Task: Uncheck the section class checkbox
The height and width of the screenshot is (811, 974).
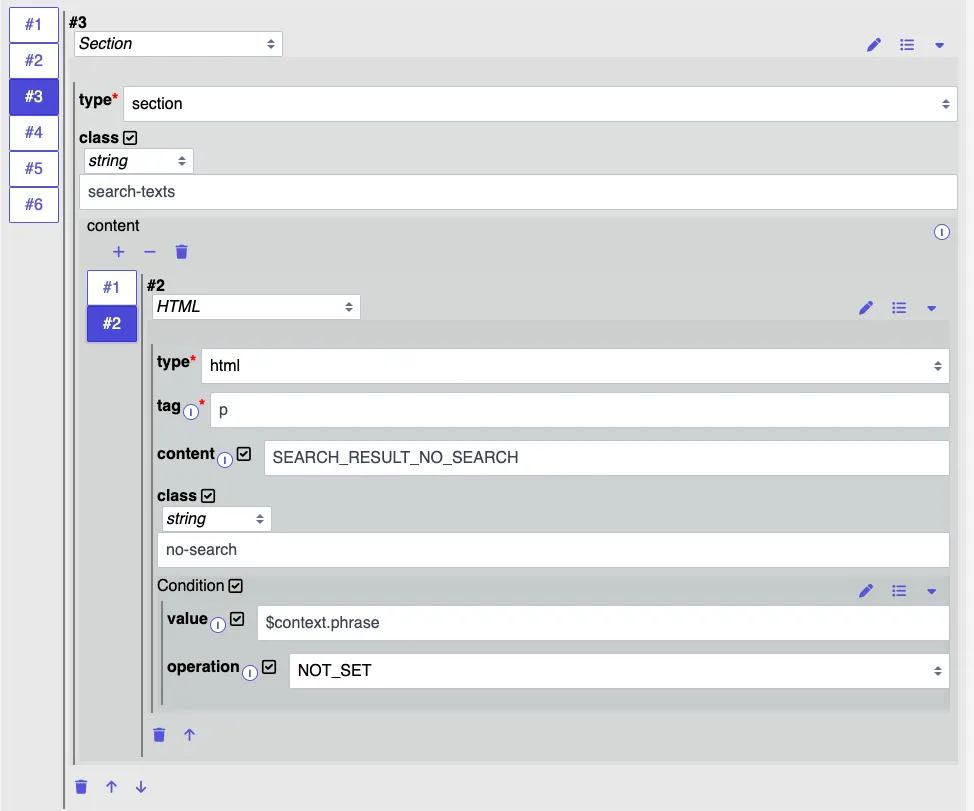Action: pyautogui.click(x=130, y=138)
